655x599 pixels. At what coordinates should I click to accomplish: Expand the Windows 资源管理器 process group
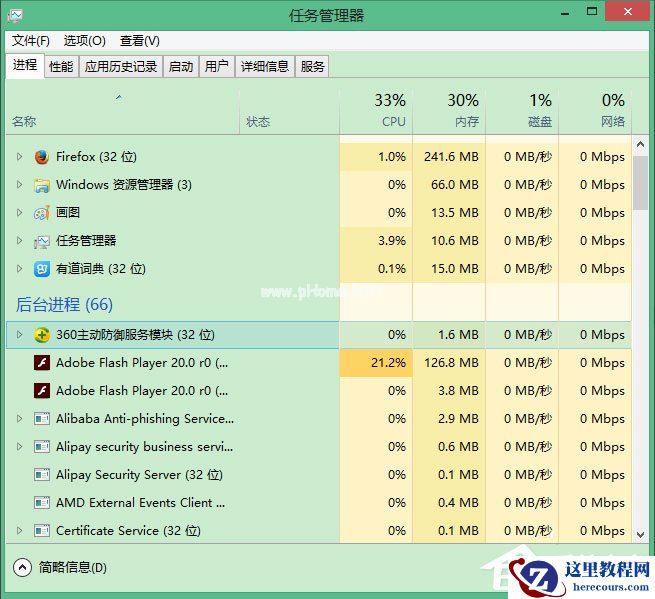(x=19, y=185)
